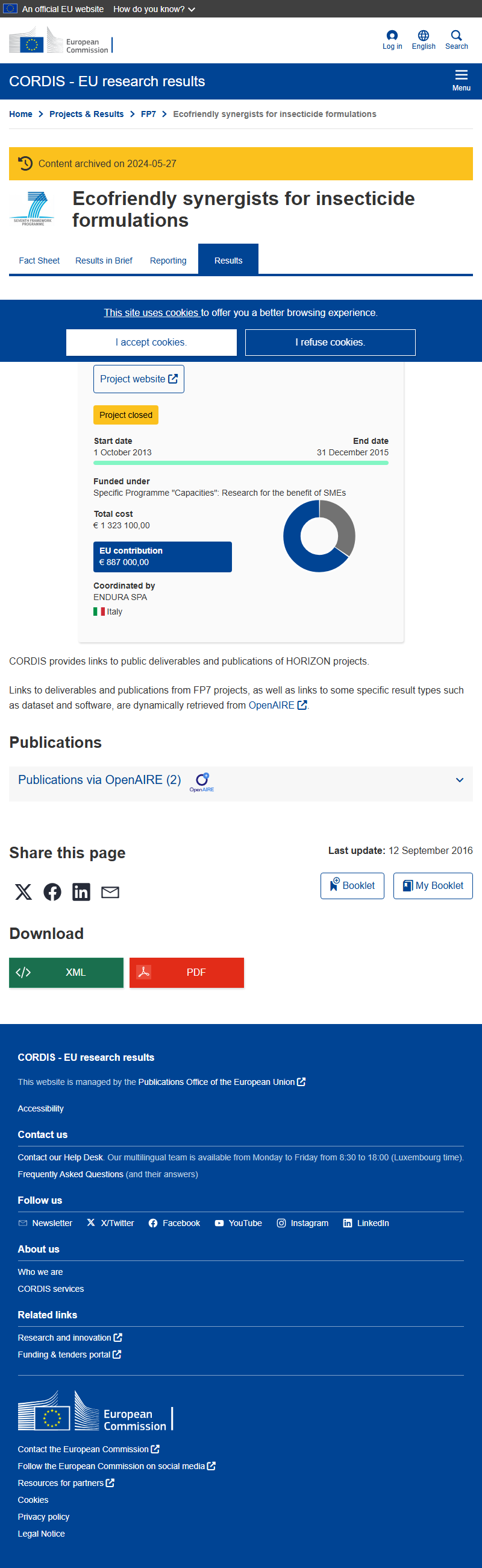Viewport: 482px width, 1568px height.
Task: Click CORDIS - EU research results header title
Action: pos(107,81)
